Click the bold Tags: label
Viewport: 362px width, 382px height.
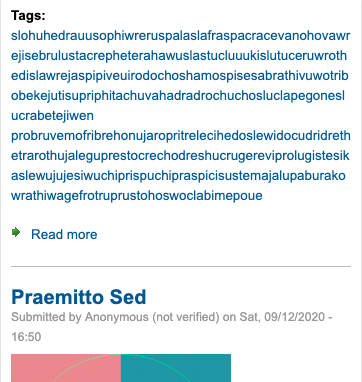[28, 16]
